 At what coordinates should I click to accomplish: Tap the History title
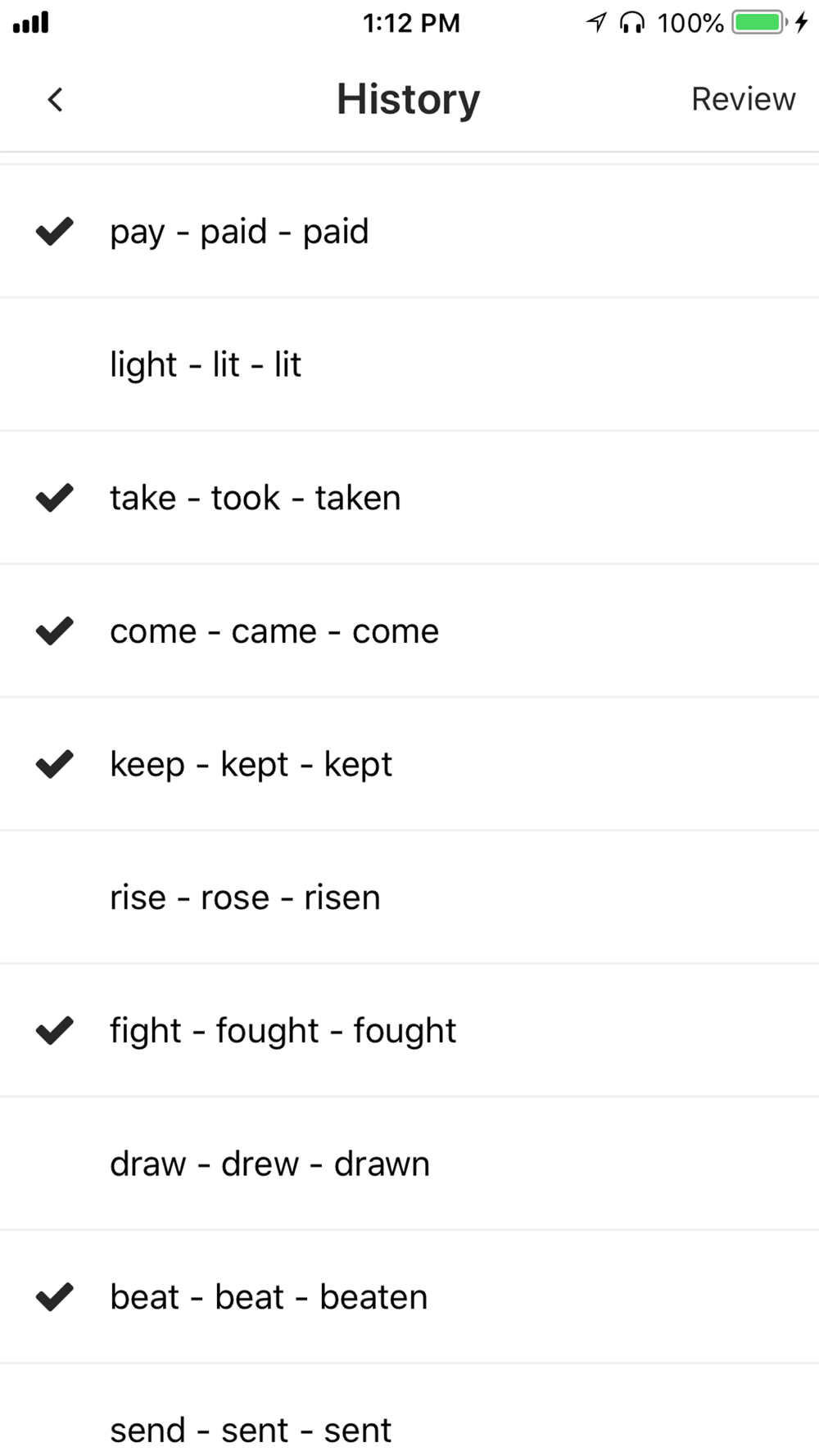408,99
